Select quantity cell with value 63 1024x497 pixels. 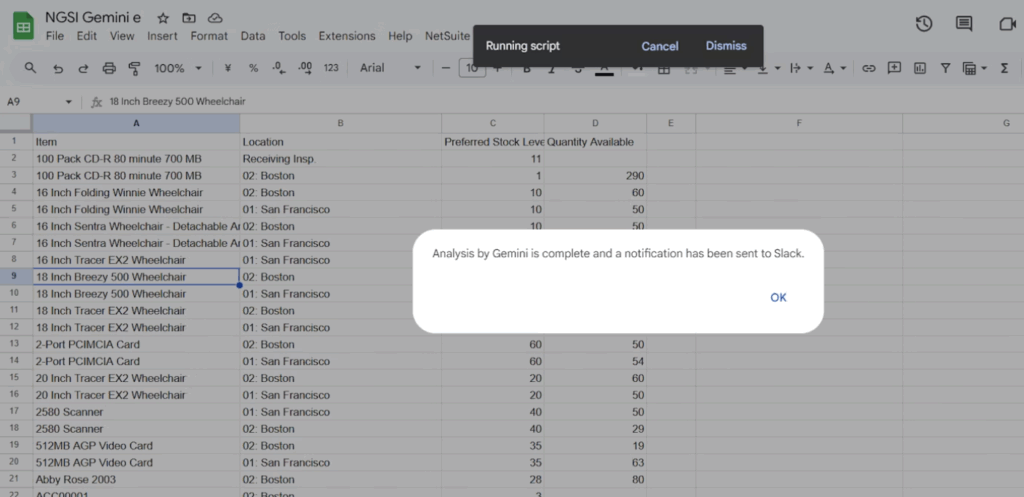tap(595, 462)
